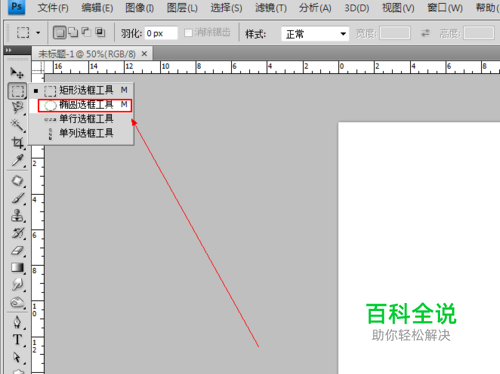500x374 pixels.
Task: Open the 滤镜(T) menu
Action: [271, 8]
